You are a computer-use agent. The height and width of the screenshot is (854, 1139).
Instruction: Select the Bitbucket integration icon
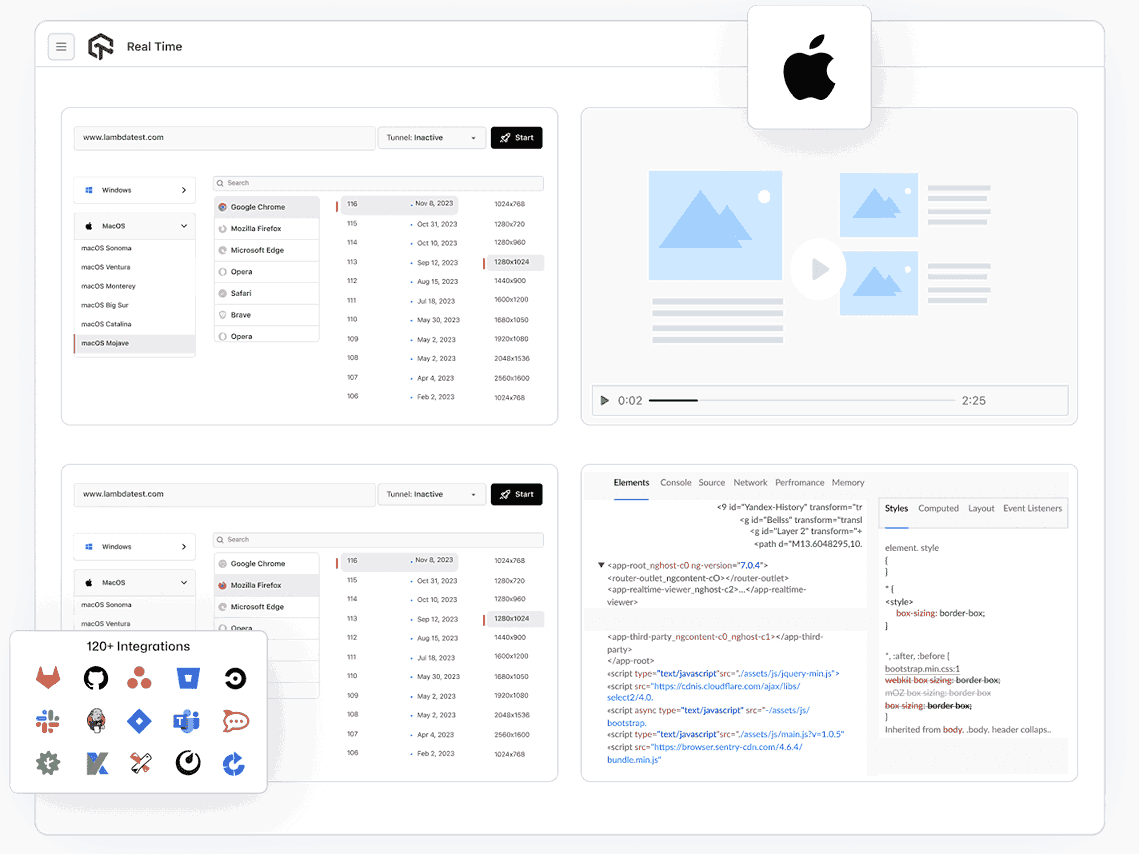point(188,678)
